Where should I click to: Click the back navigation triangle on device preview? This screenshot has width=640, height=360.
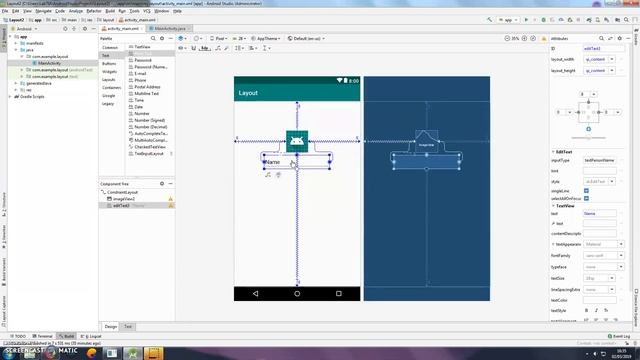coord(256,293)
